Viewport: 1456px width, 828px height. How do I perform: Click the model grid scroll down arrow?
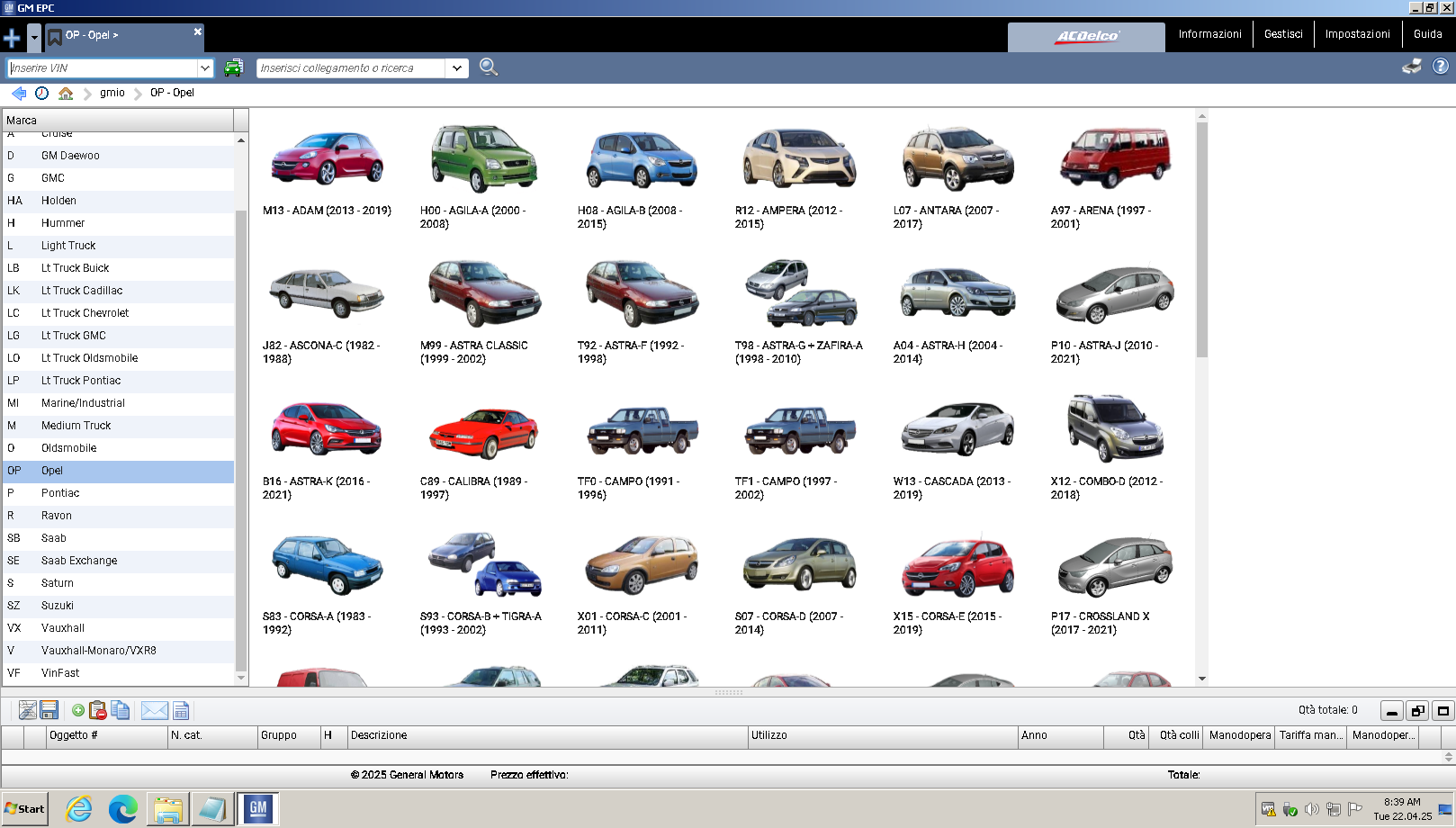[x=1202, y=679]
